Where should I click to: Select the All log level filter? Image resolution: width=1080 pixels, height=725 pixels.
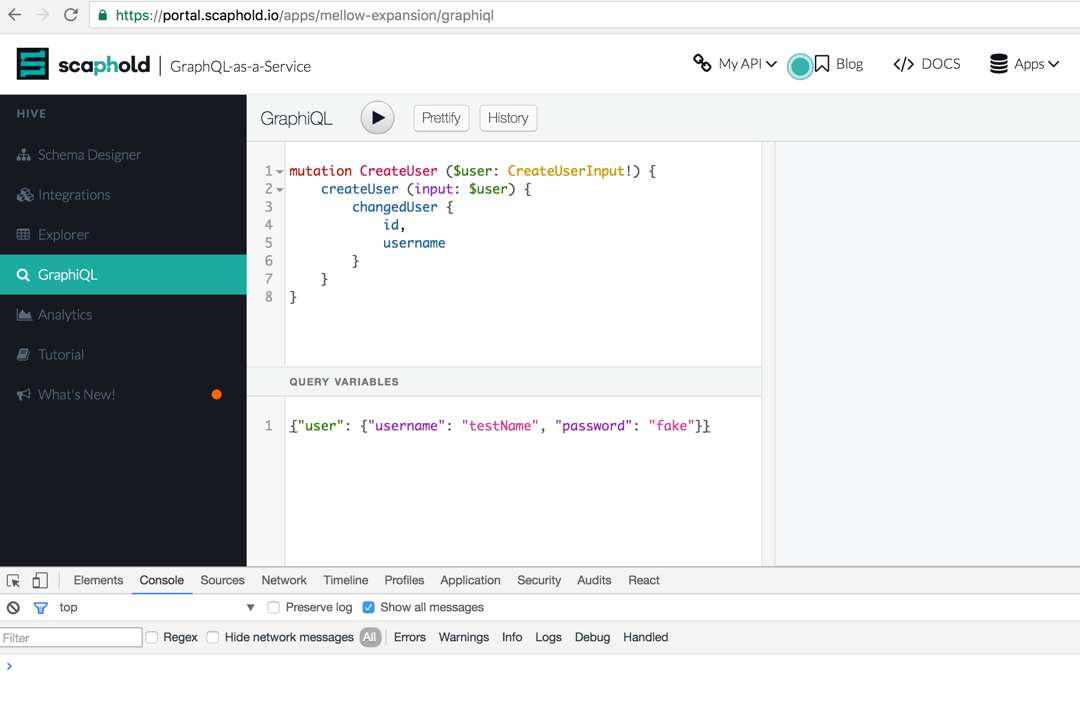pyautogui.click(x=370, y=638)
